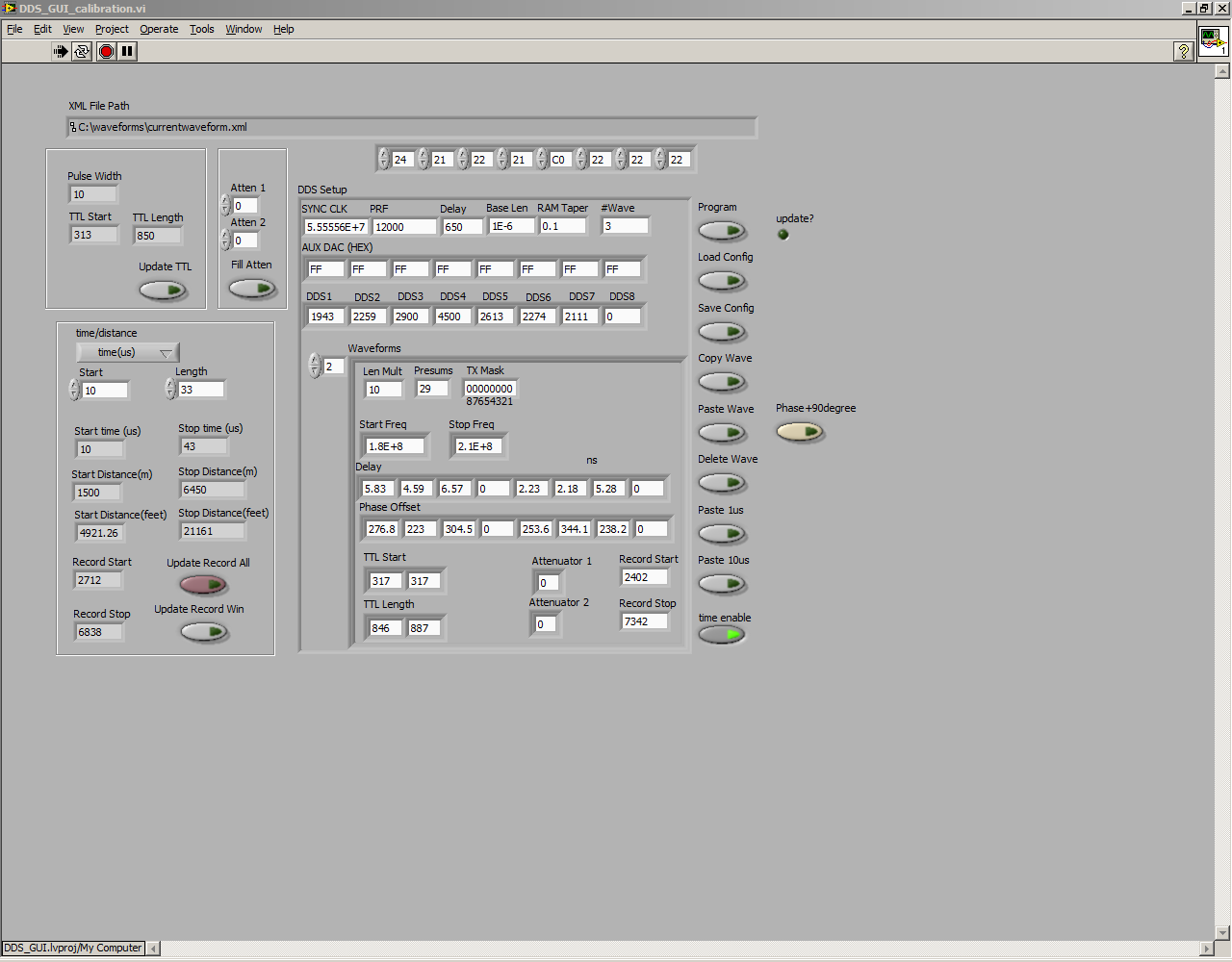Click the Run arrow toolbar icon
The width and height of the screenshot is (1232, 962).
61,51
